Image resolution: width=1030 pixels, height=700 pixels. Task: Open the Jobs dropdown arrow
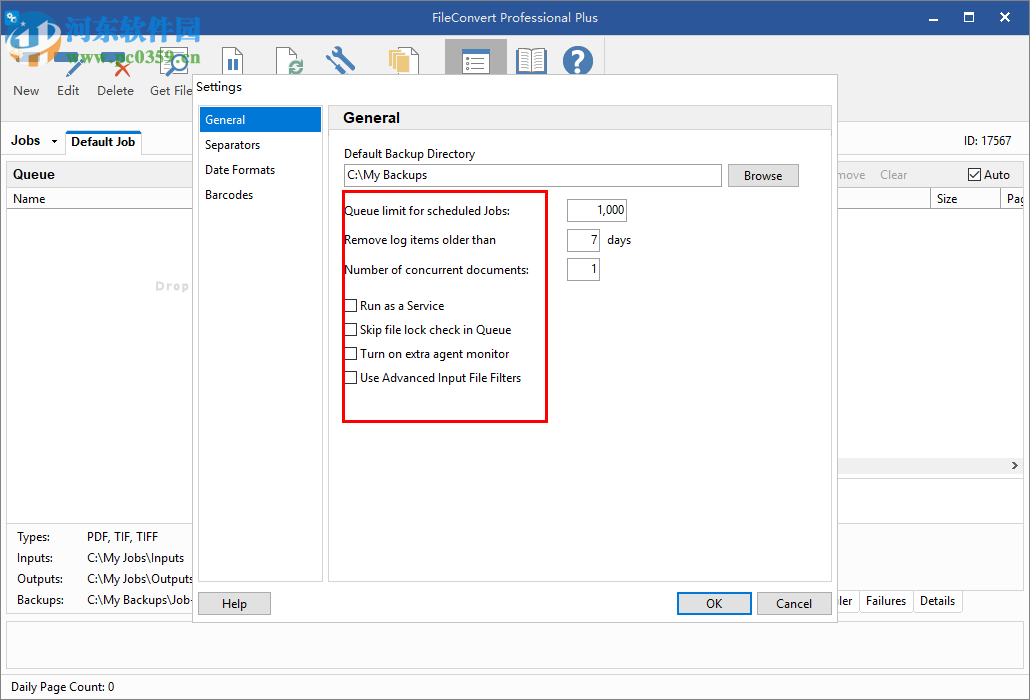pyautogui.click(x=56, y=141)
